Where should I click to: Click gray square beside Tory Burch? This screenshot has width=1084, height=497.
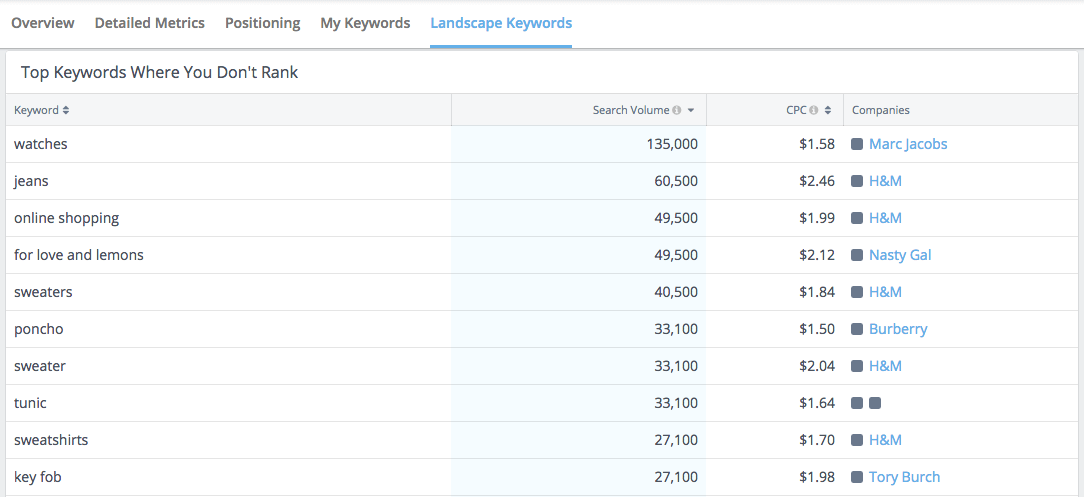point(857,477)
